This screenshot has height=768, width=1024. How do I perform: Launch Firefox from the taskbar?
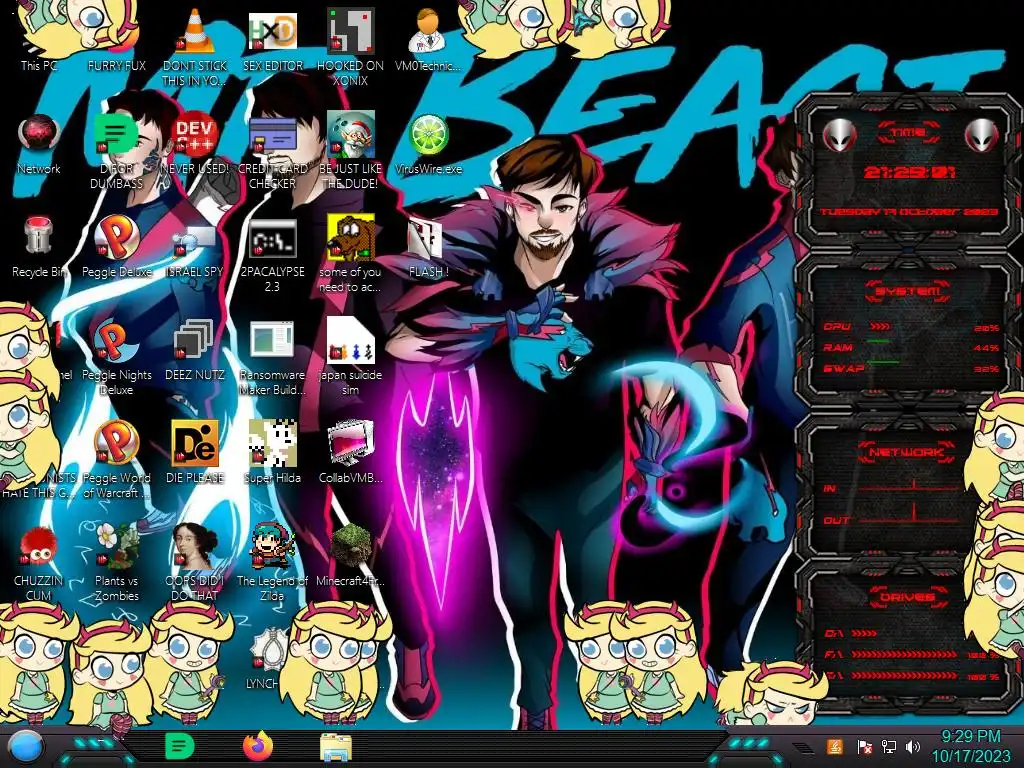pos(258,746)
